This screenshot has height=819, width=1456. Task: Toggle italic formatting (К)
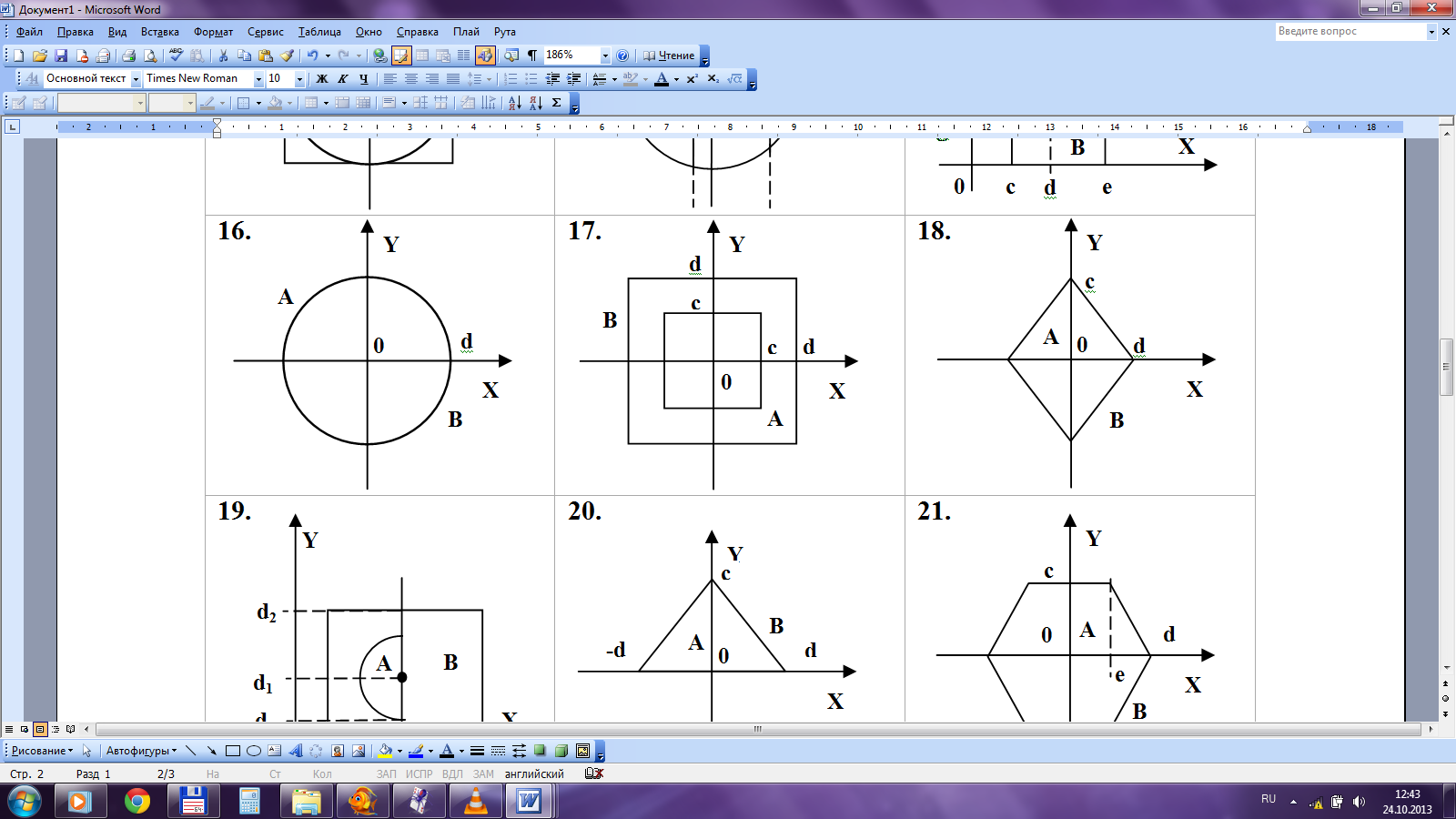(x=343, y=79)
